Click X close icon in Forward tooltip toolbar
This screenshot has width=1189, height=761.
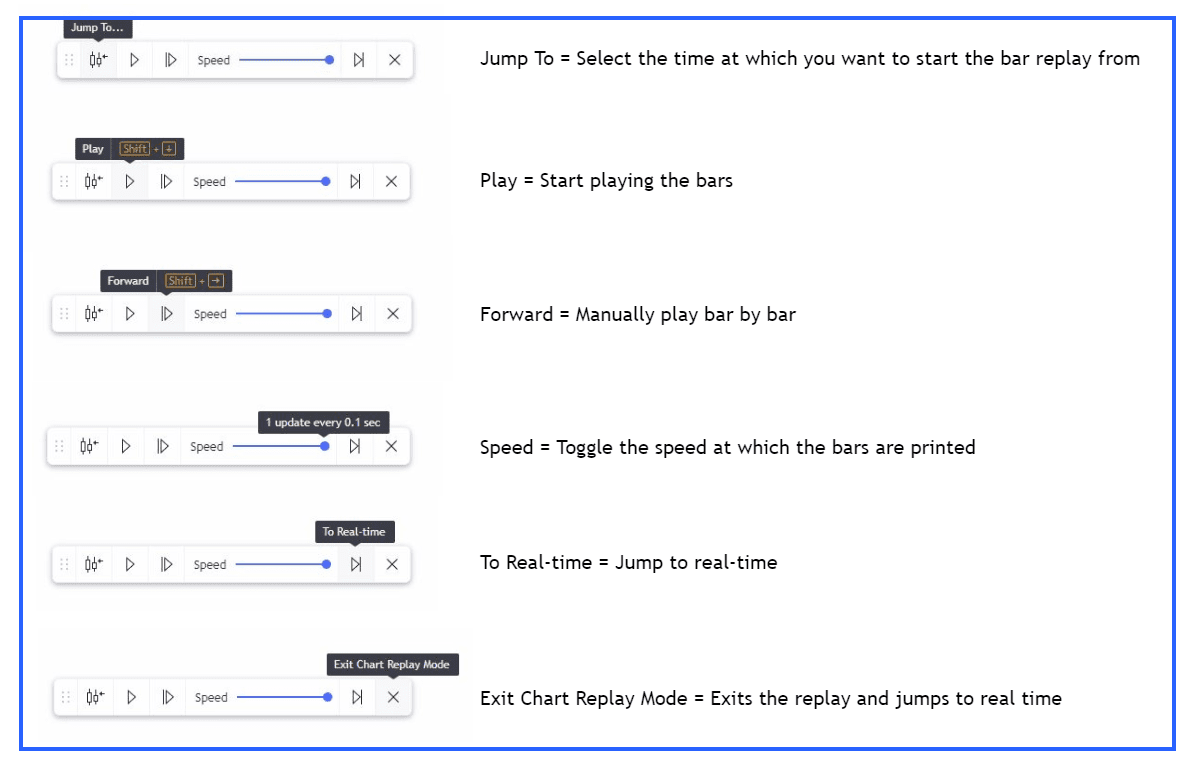click(393, 314)
